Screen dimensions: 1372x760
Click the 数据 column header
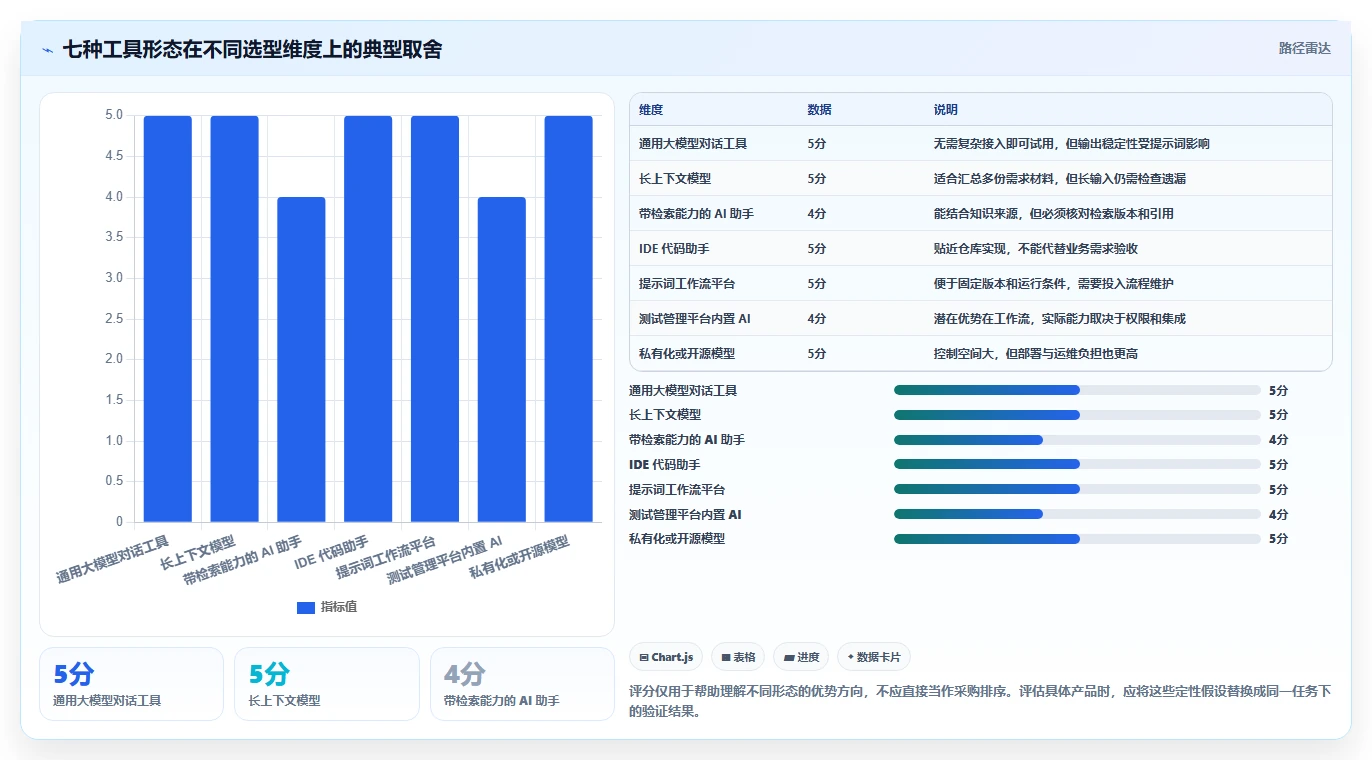pyautogui.click(x=819, y=110)
